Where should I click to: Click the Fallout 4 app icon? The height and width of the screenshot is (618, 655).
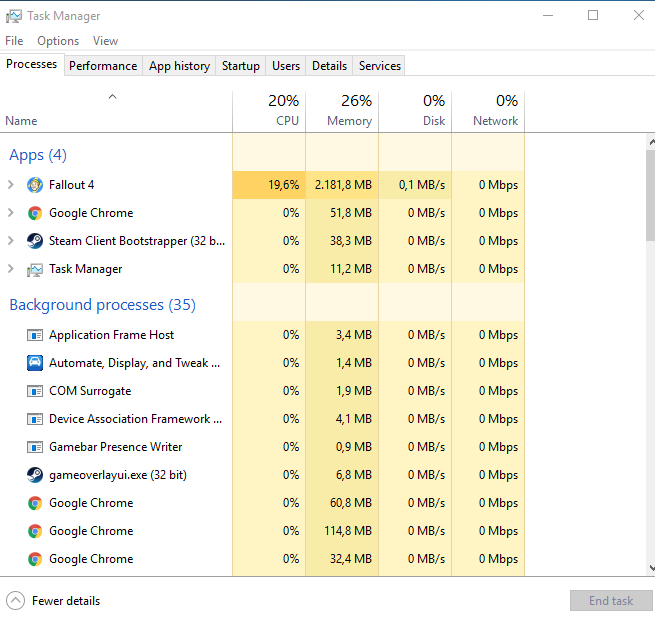(x=35, y=185)
